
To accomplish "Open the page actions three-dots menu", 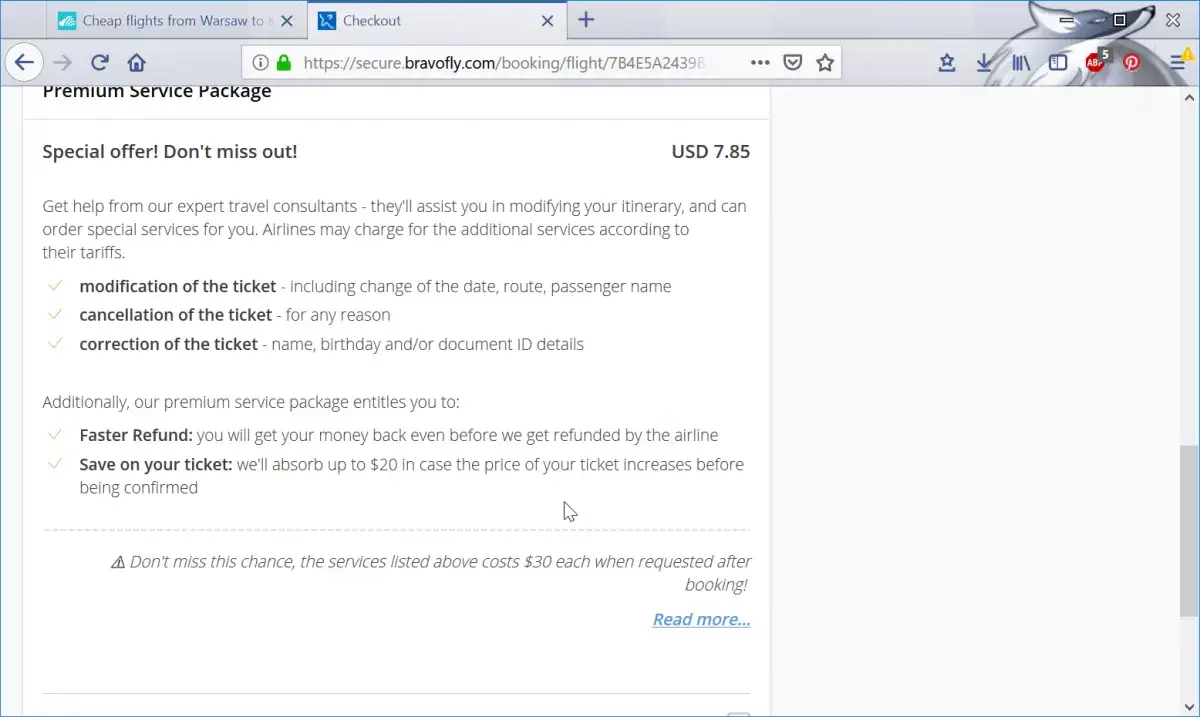I will click(x=760, y=62).
